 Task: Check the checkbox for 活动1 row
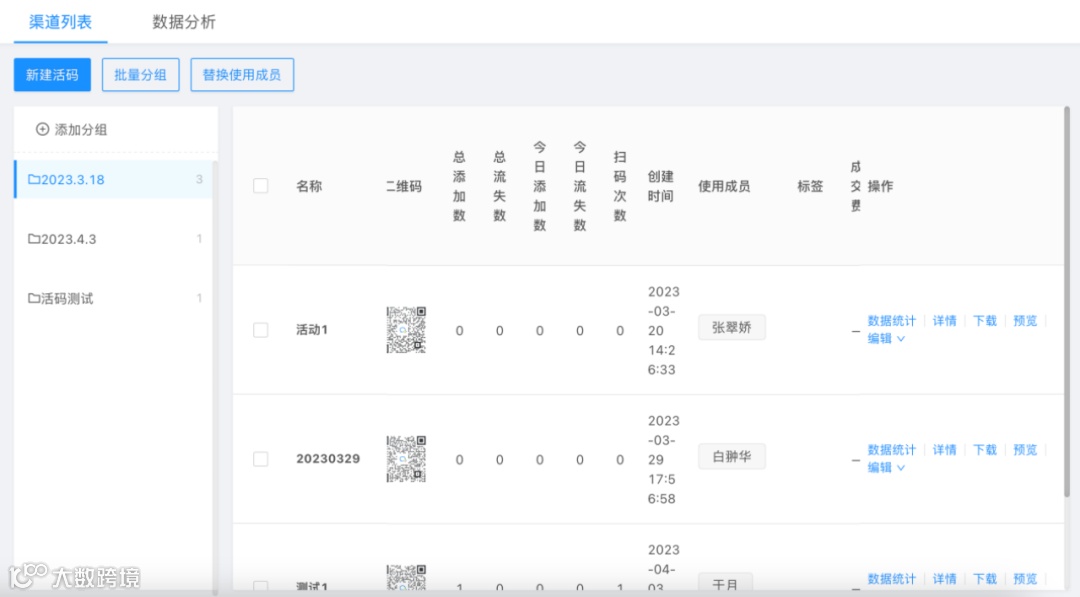coord(260,330)
